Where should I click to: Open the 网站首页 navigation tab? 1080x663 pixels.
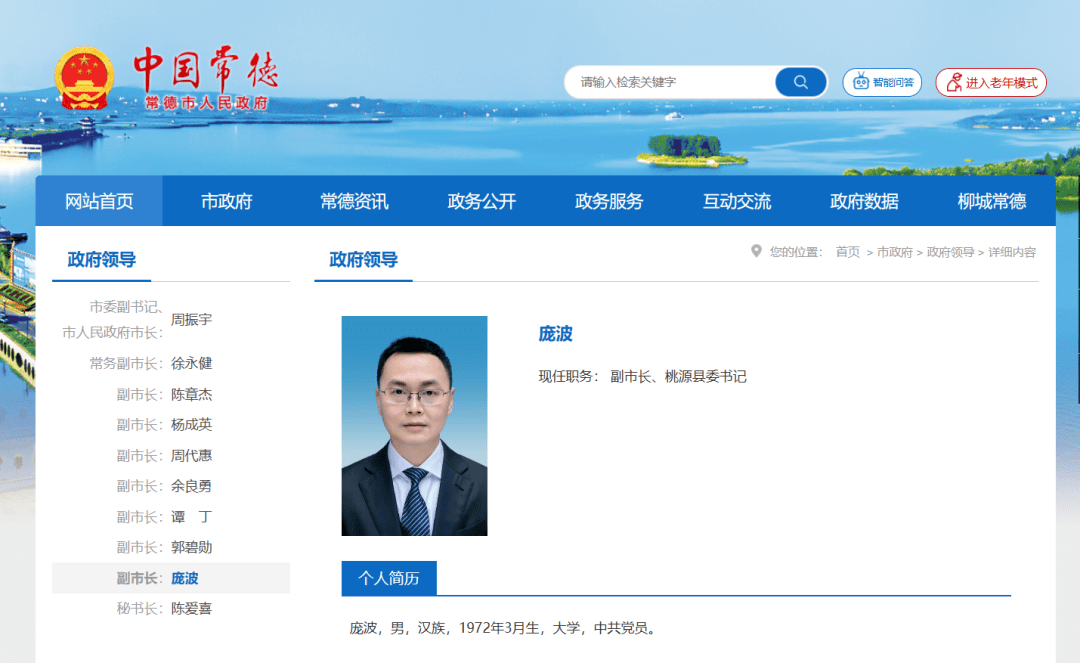99,201
